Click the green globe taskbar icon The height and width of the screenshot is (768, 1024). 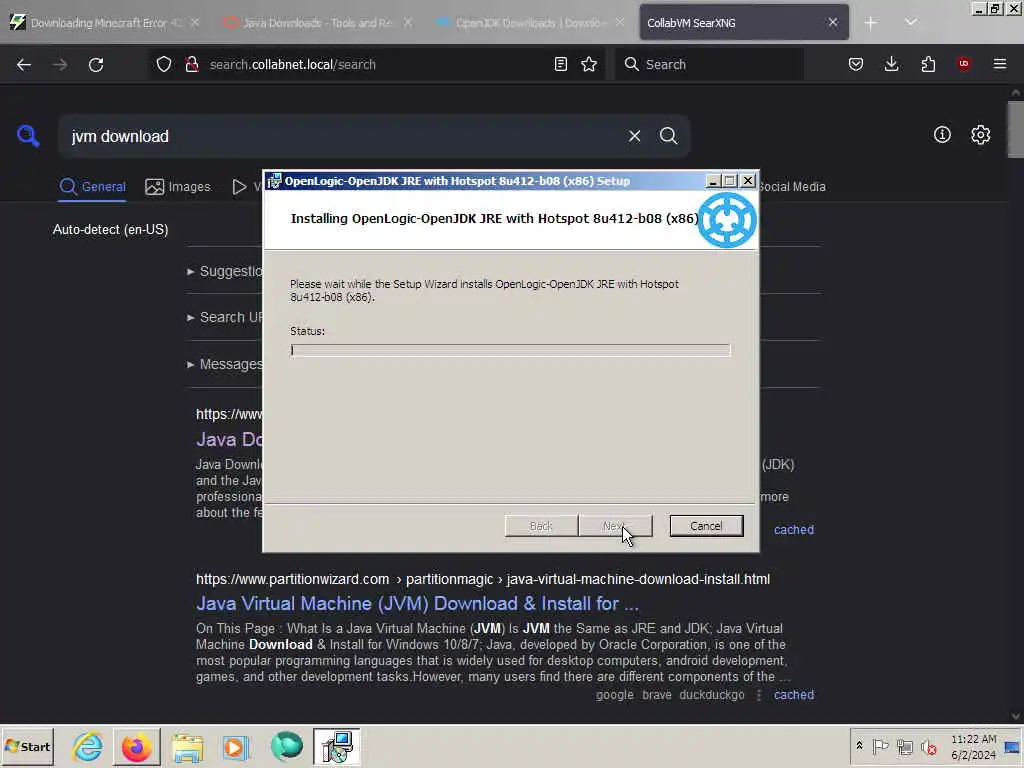tap(286, 746)
